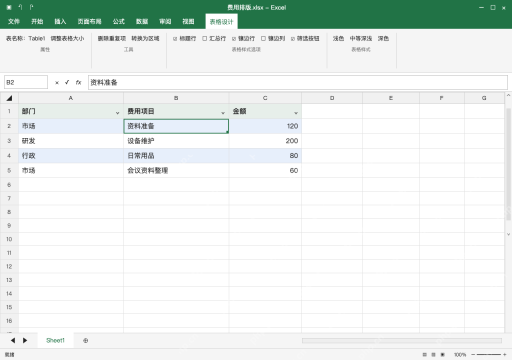Enable the 镶边列 checkbox
This screenshot has height=360, width=512.
pyautogui.click(x=263, y=39)
